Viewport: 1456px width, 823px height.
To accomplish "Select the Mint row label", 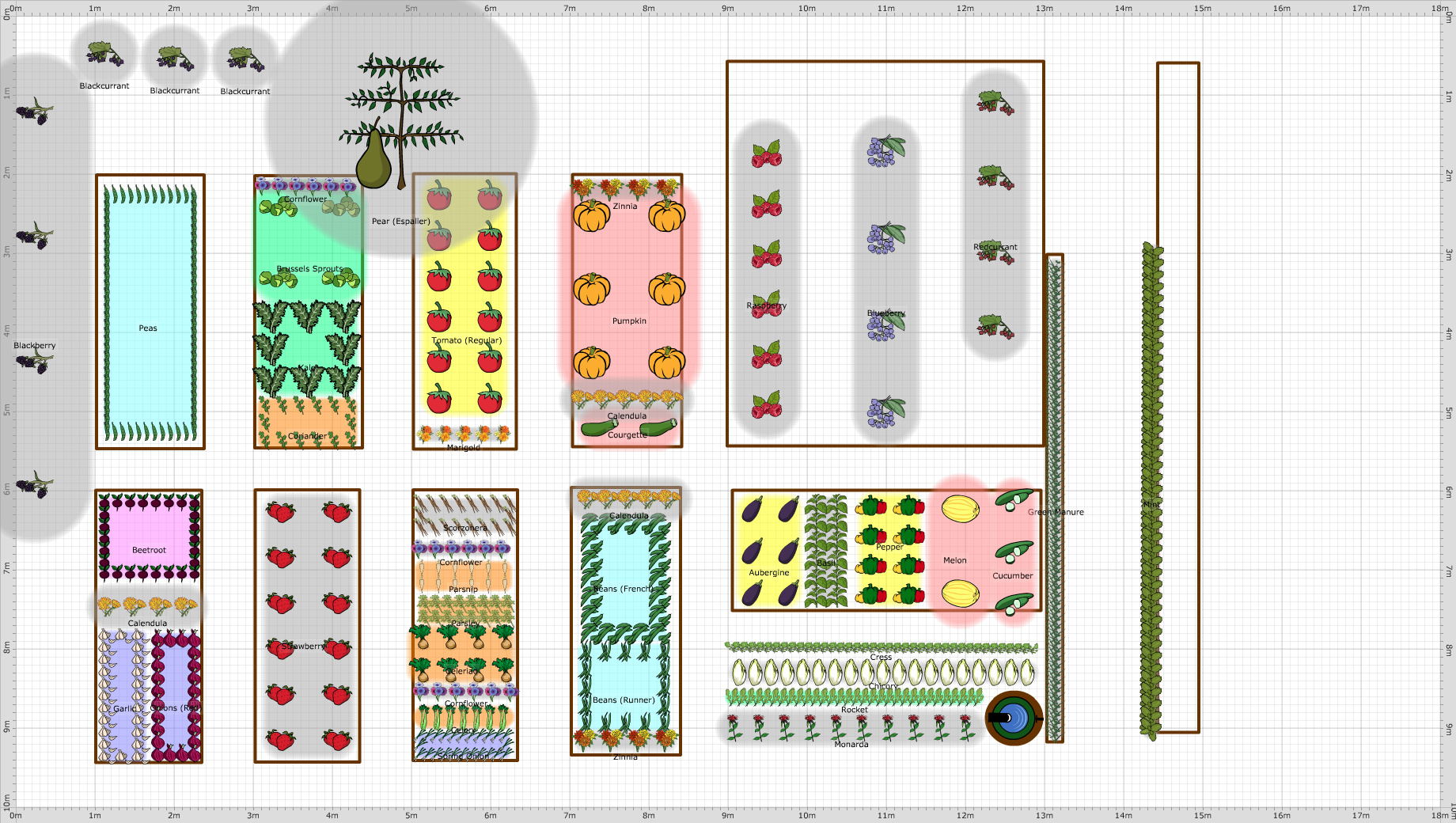I will click(x=1151, y=504).
